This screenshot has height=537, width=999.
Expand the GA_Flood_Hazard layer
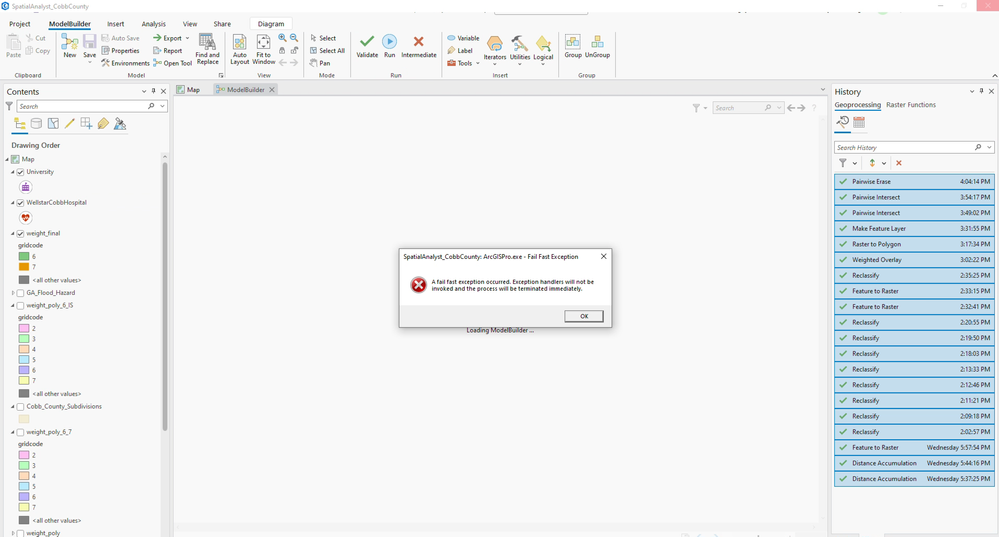coord(13,293)
